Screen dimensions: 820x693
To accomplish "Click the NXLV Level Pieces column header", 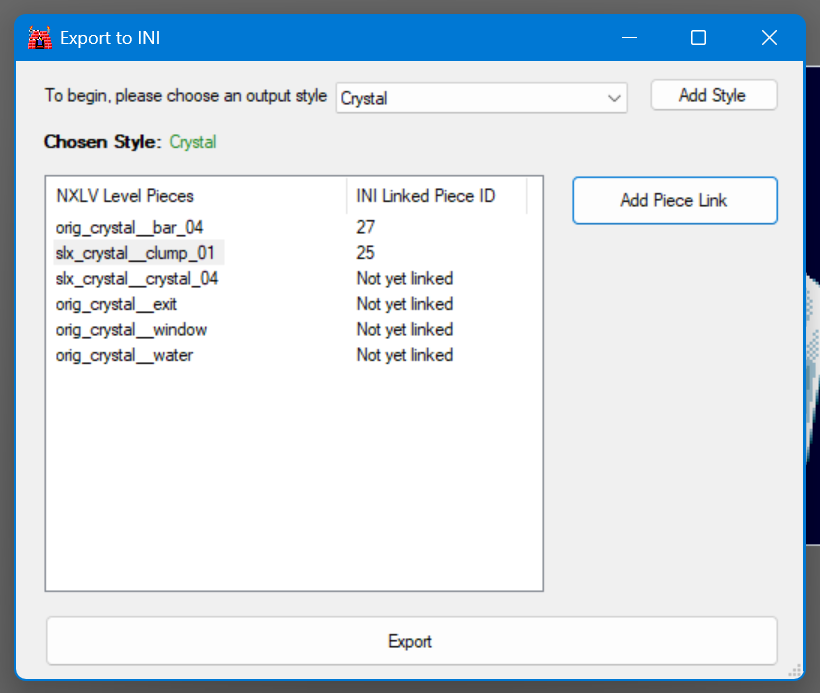I will pyautogui.click(x=125, y=196).
